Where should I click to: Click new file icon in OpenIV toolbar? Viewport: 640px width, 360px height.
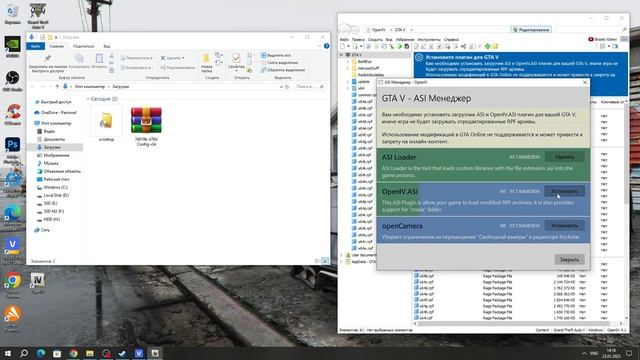[343, 47]
